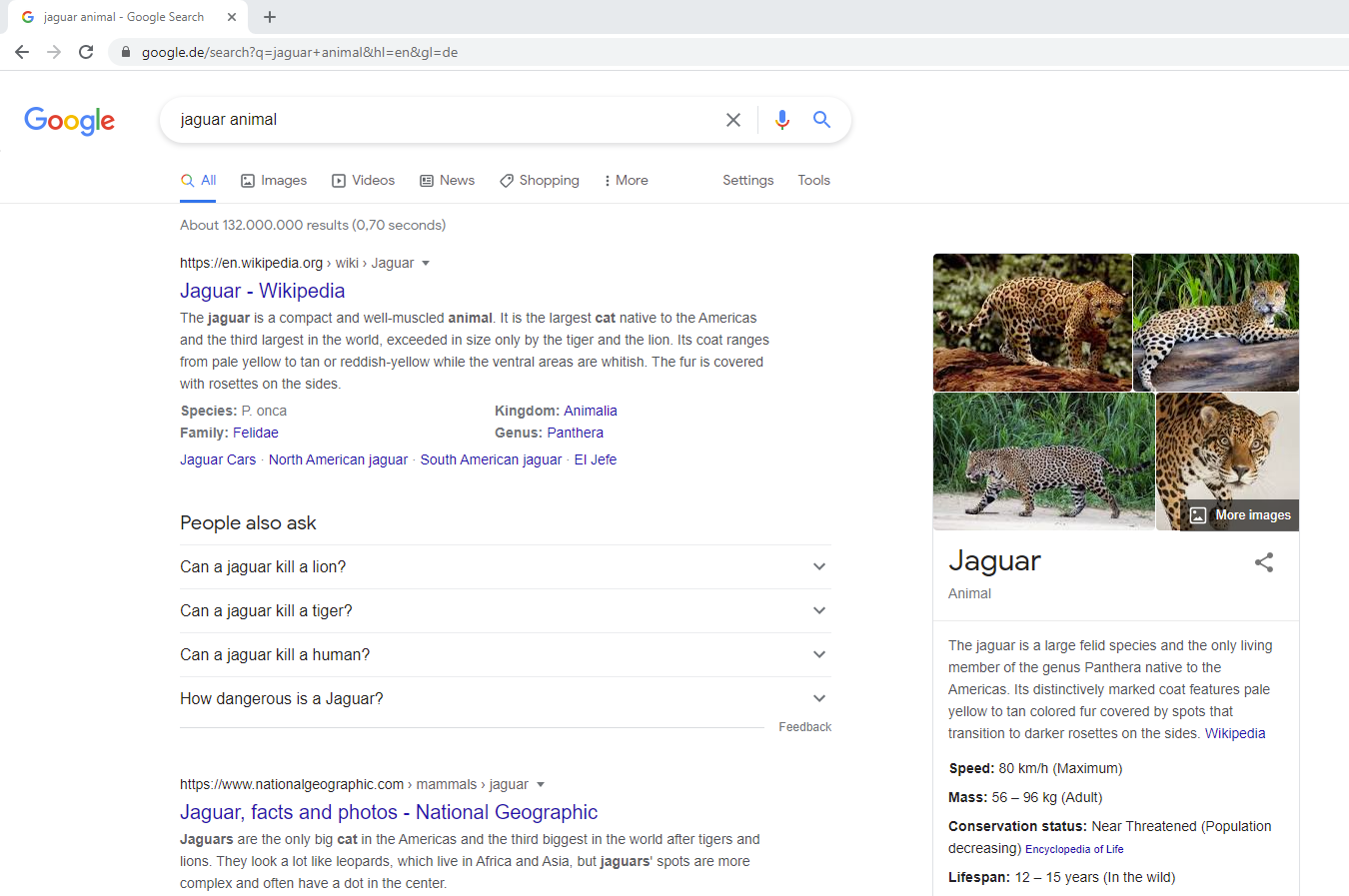Open the More search categories menu
The width and height of the screenshot is (1349, 896).
[x=627, y=181]
